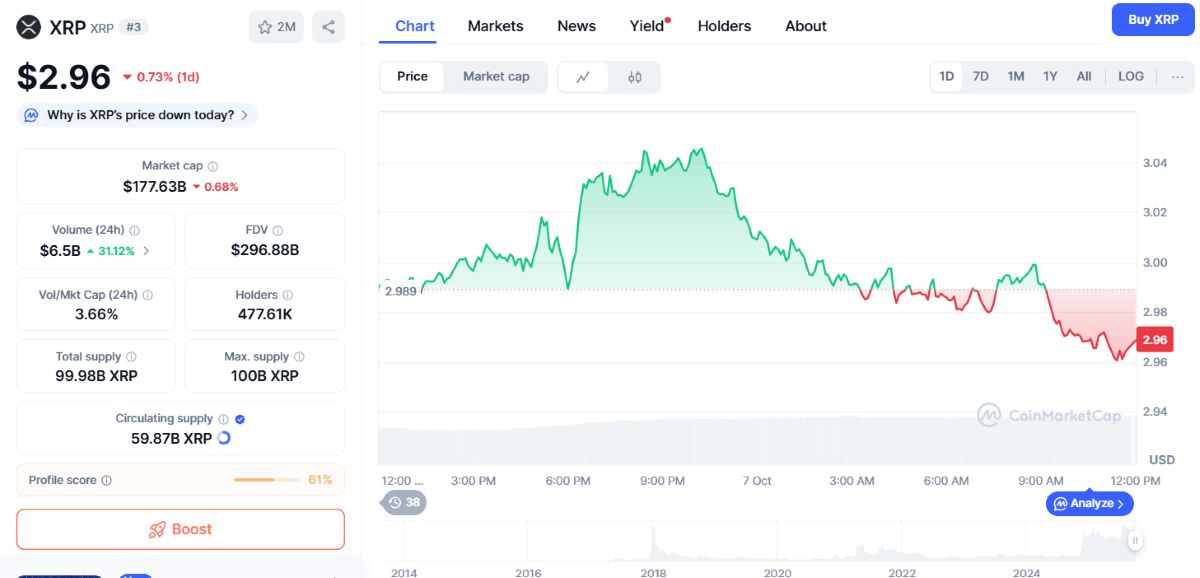Click the 477.61K holders value
The height and width of the screenshot is (578, 1200).
(x=265, y=314)
